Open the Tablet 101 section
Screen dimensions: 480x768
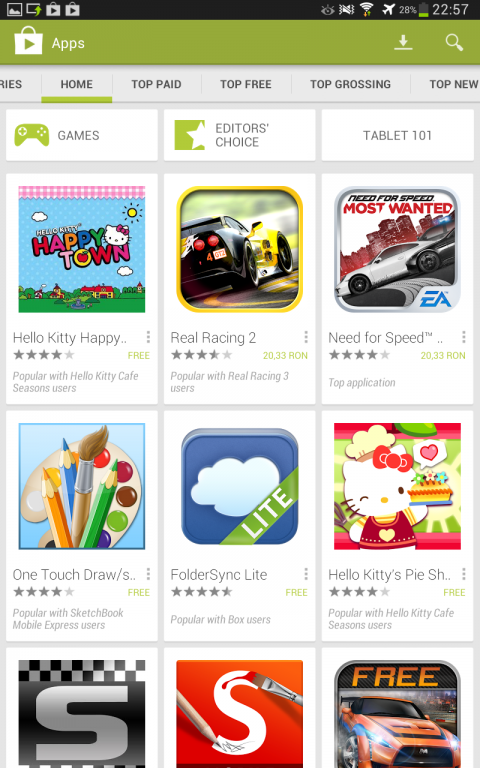click(x=397, y=135)
